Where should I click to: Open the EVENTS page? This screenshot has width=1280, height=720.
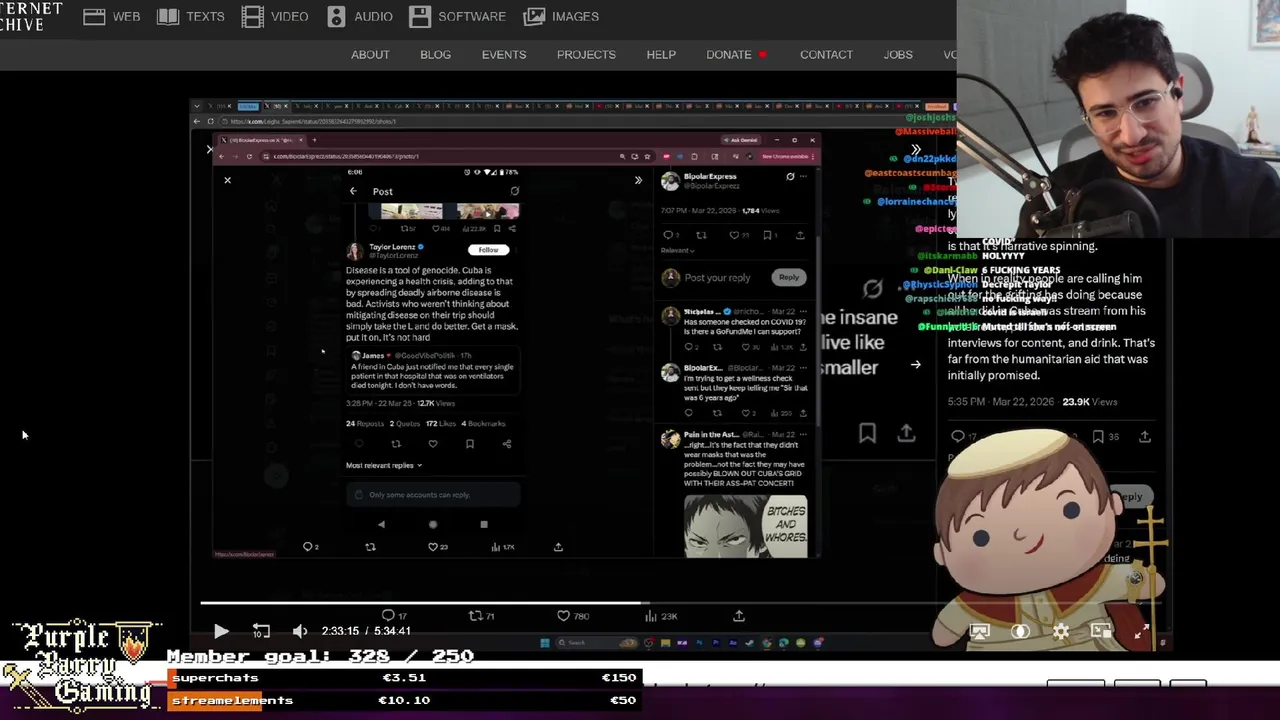[x=504, y=55]
